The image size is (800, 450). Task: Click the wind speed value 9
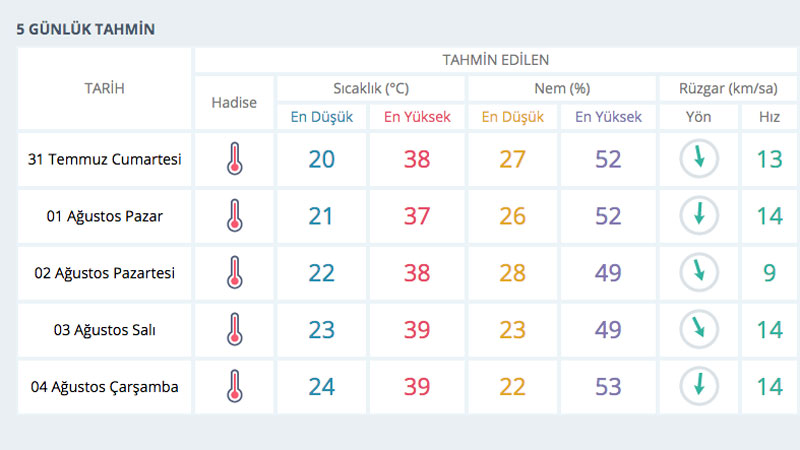(769, 272)
